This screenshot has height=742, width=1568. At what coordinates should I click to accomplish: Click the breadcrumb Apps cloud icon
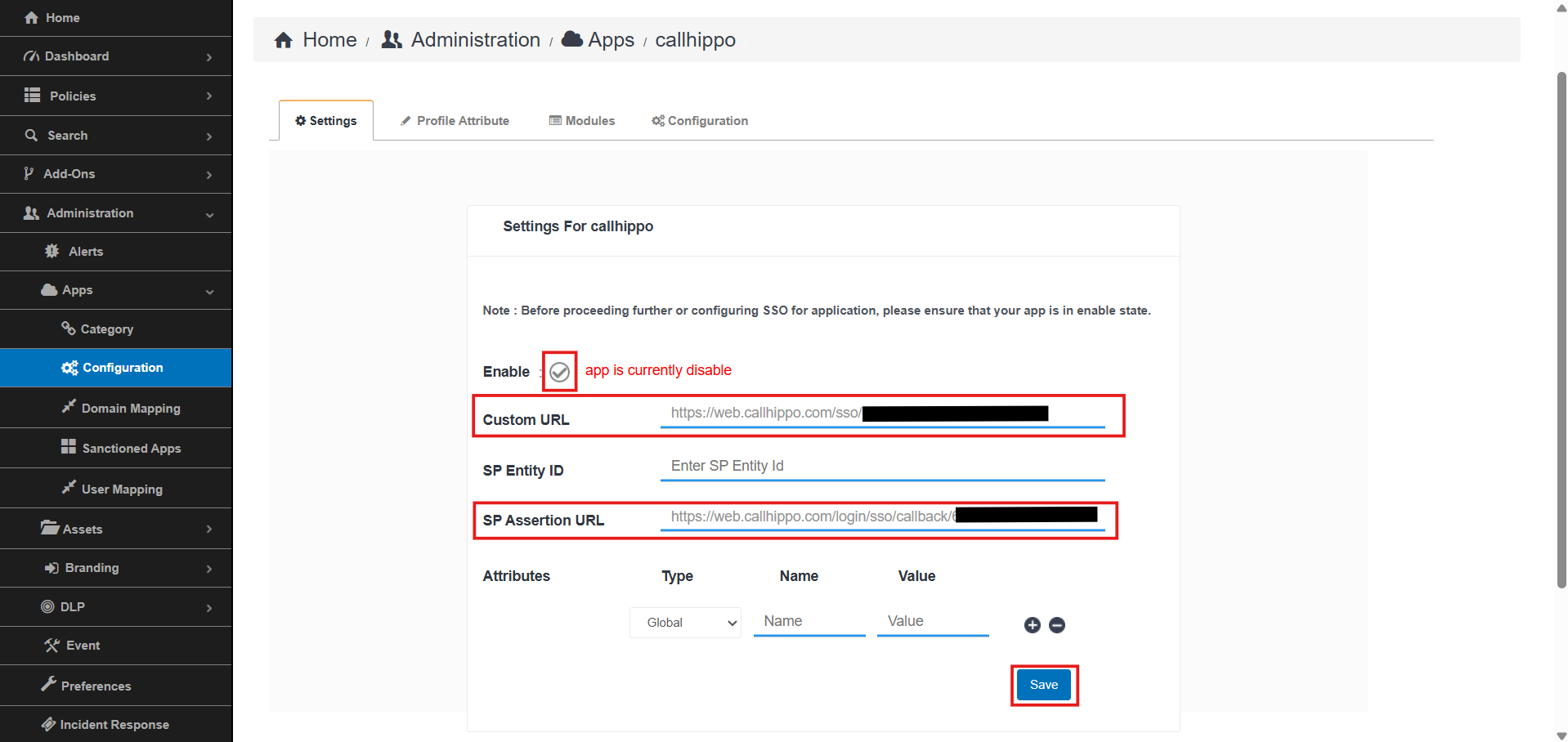(572, 38)
